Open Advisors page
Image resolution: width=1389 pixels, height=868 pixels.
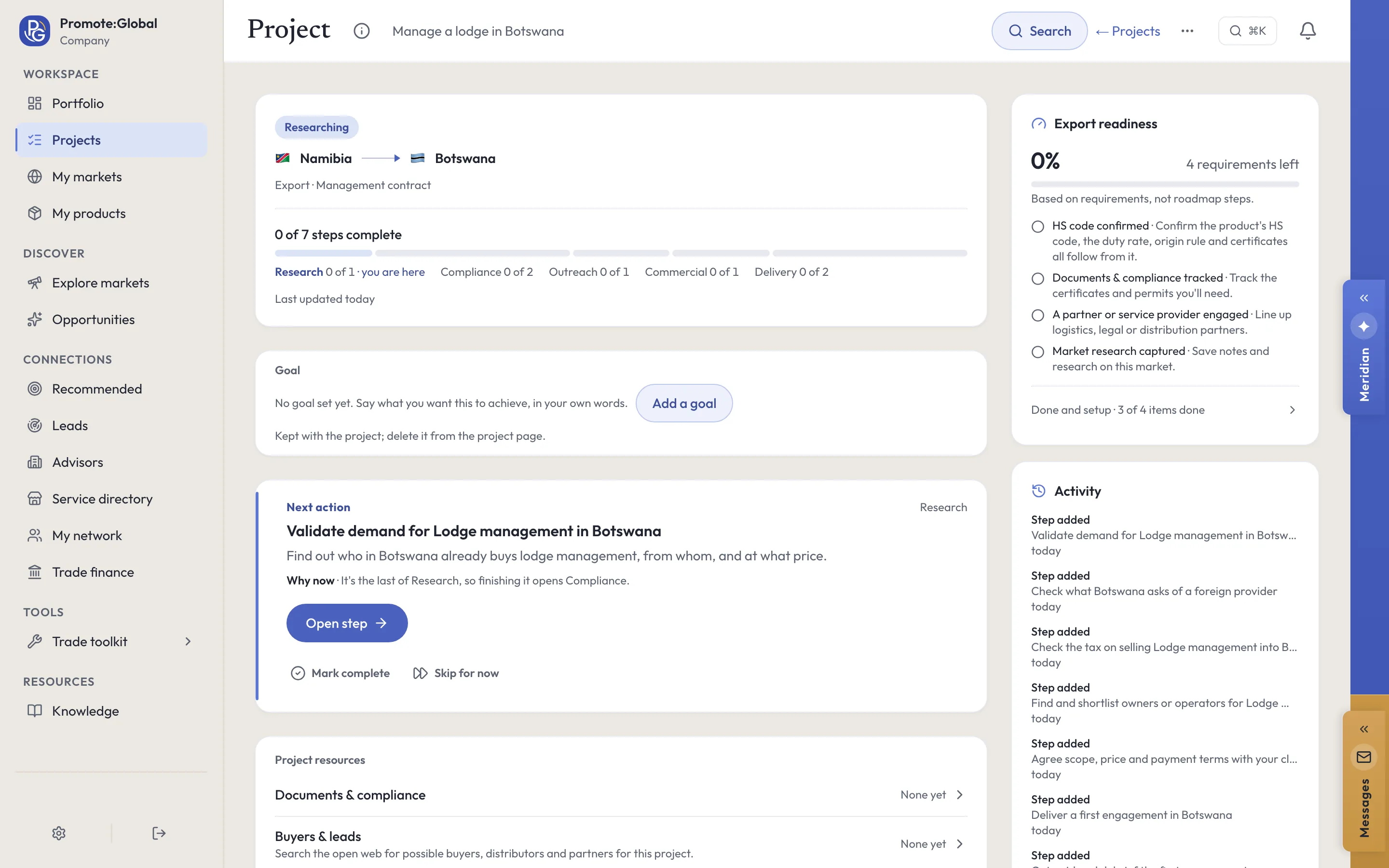[111, 463]
